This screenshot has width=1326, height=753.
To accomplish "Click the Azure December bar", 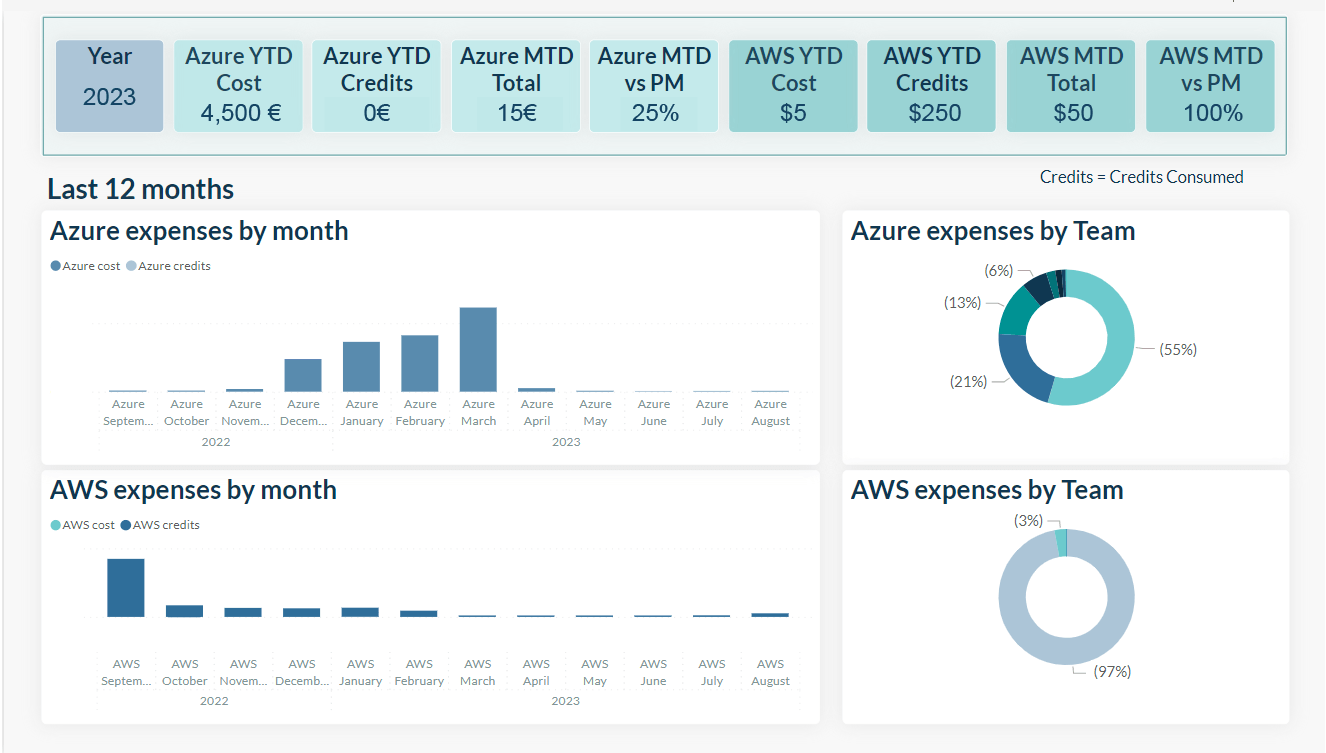I will coord(303,375).
